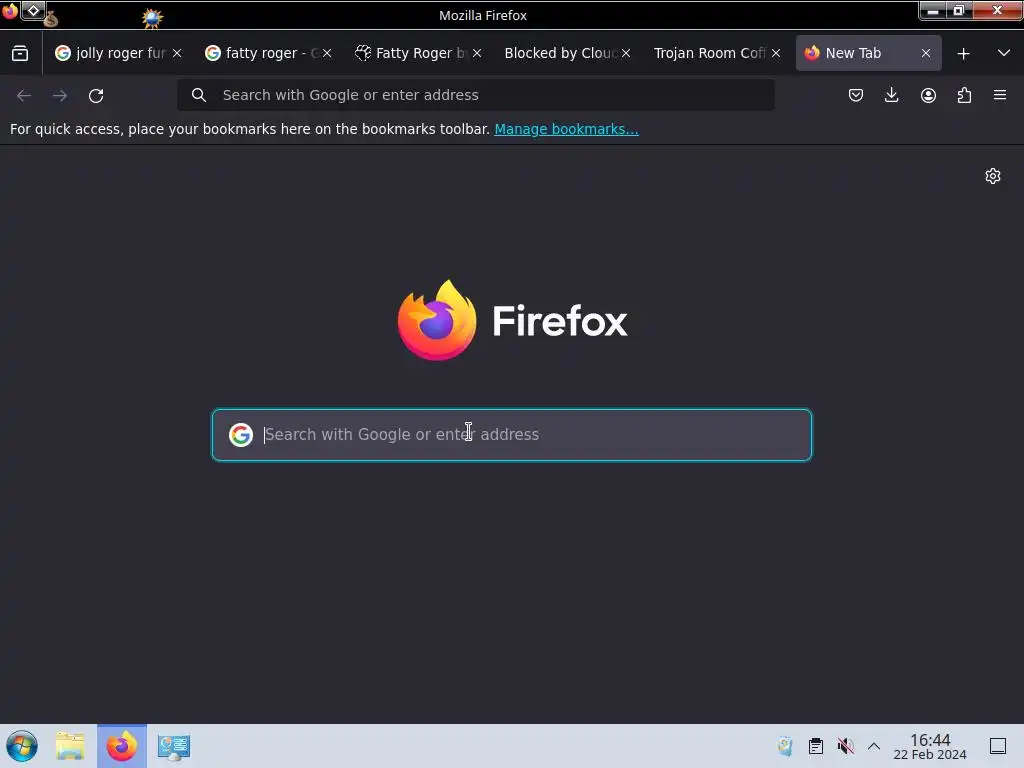Open the hamburger application menu
The image size is (1024, 768).
[1000, 95]
